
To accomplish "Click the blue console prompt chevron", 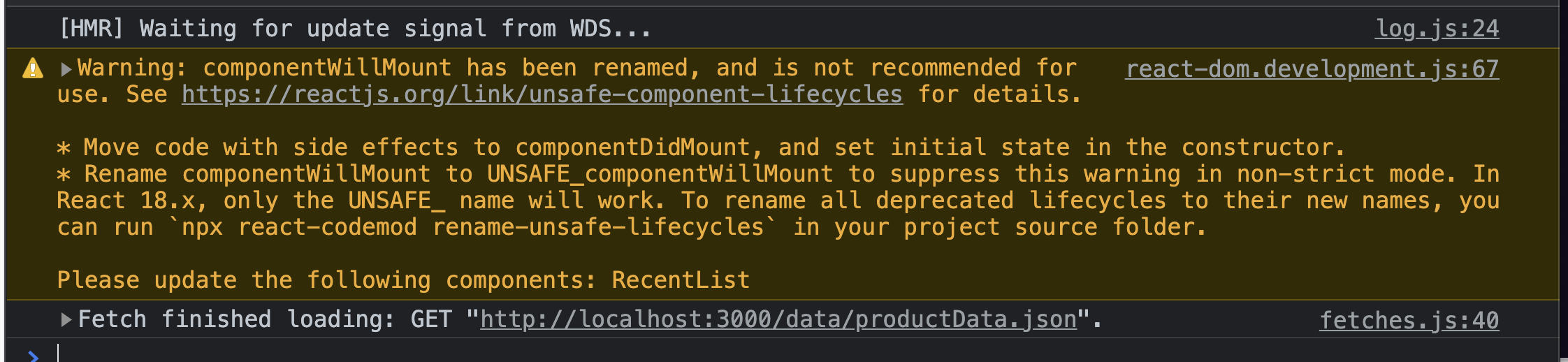I will coord(33,356).
